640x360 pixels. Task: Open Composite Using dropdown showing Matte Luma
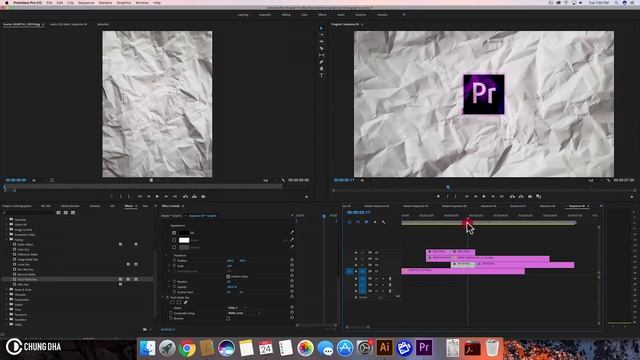click(244, 313)
